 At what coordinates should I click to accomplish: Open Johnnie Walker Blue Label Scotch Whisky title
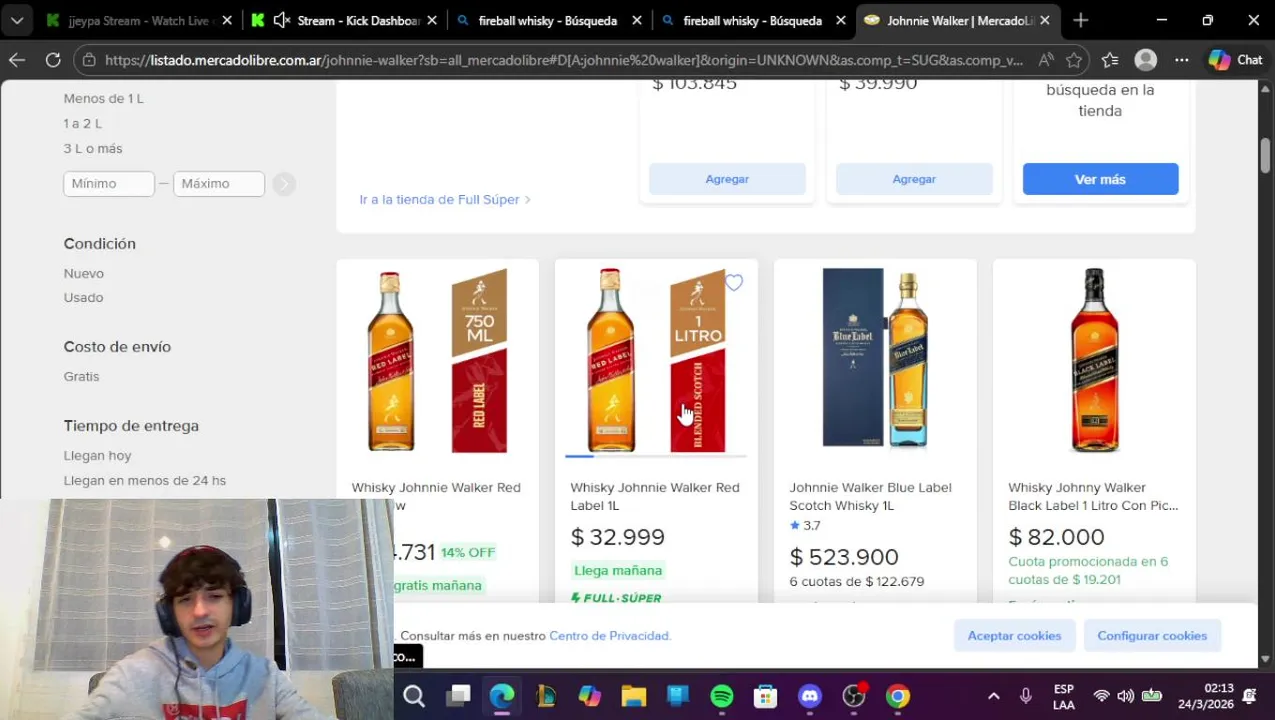click(870, 496)
